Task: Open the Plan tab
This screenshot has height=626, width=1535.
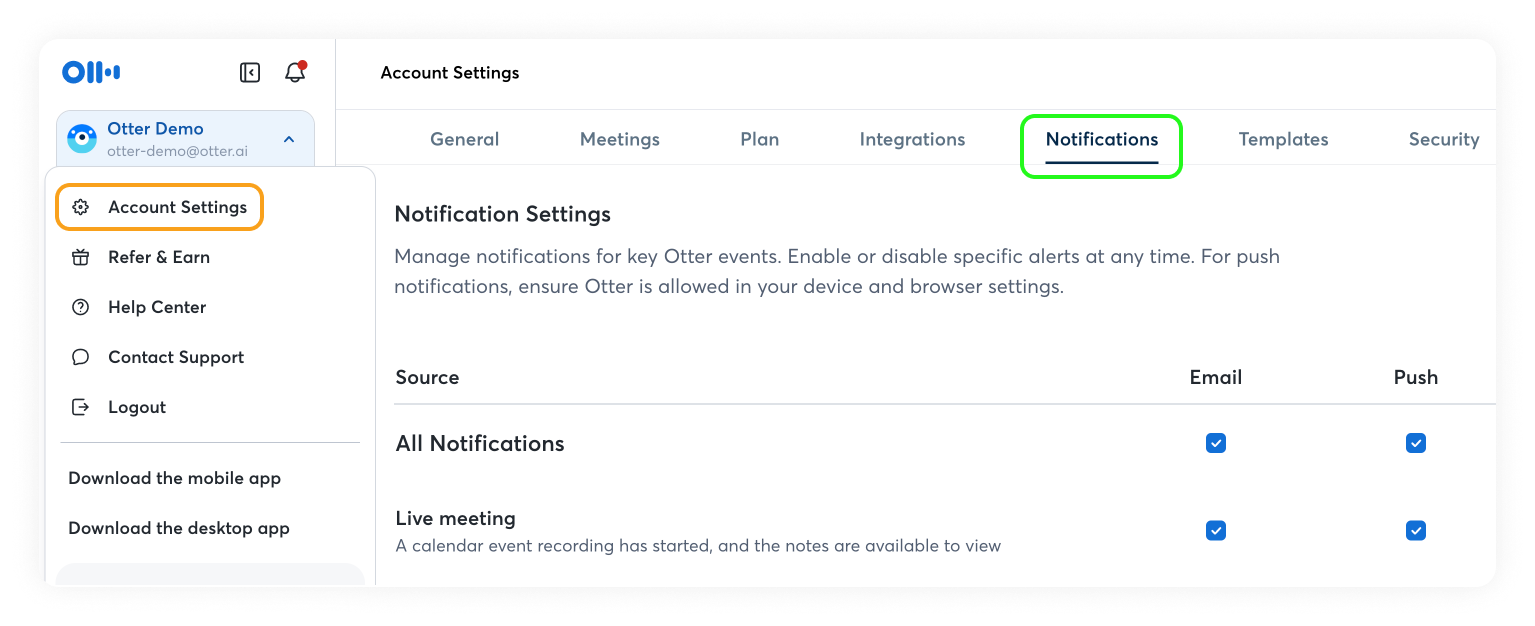Action: pyautogui.click(x=759, y=139)
